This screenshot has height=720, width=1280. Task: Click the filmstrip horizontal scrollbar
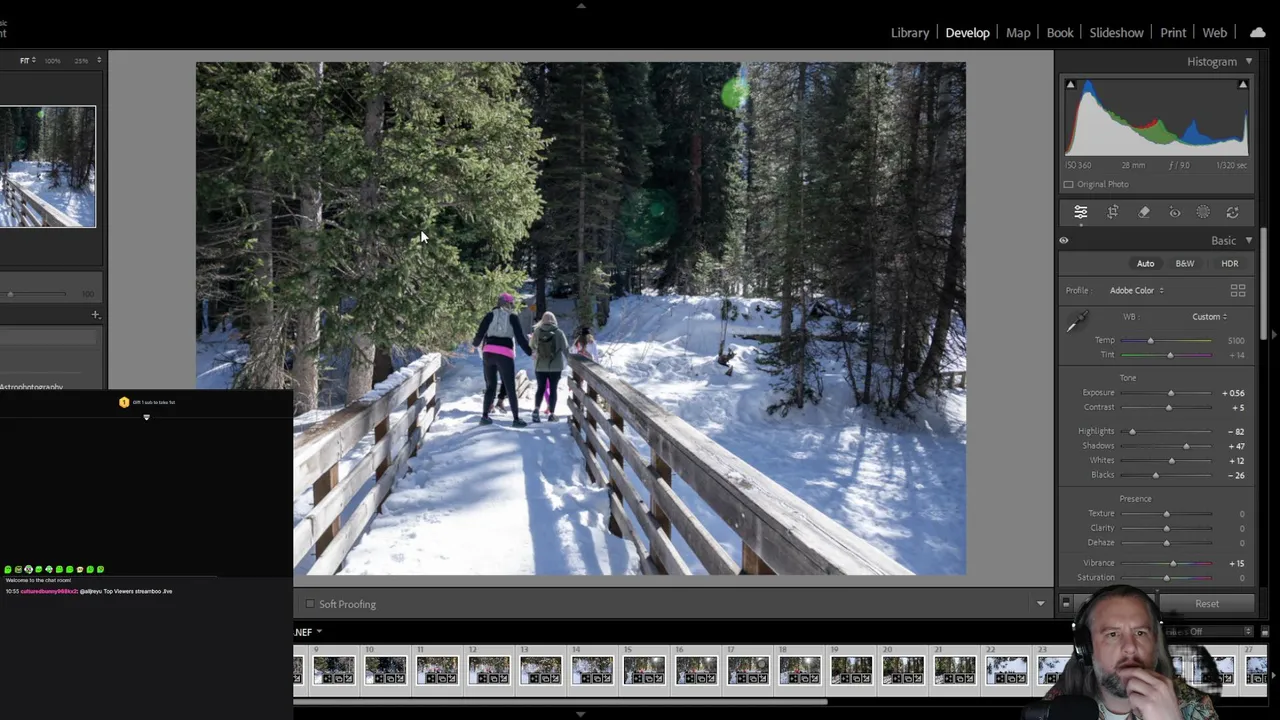pos(560,701)
